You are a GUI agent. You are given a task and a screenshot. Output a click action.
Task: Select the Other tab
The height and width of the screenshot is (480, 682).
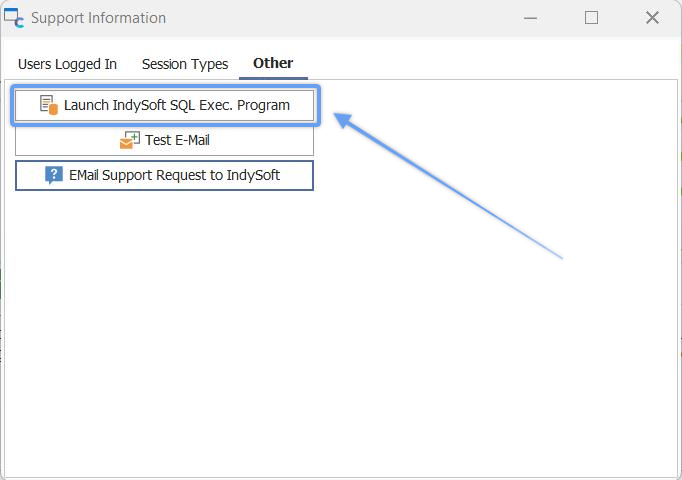(273, 63)
